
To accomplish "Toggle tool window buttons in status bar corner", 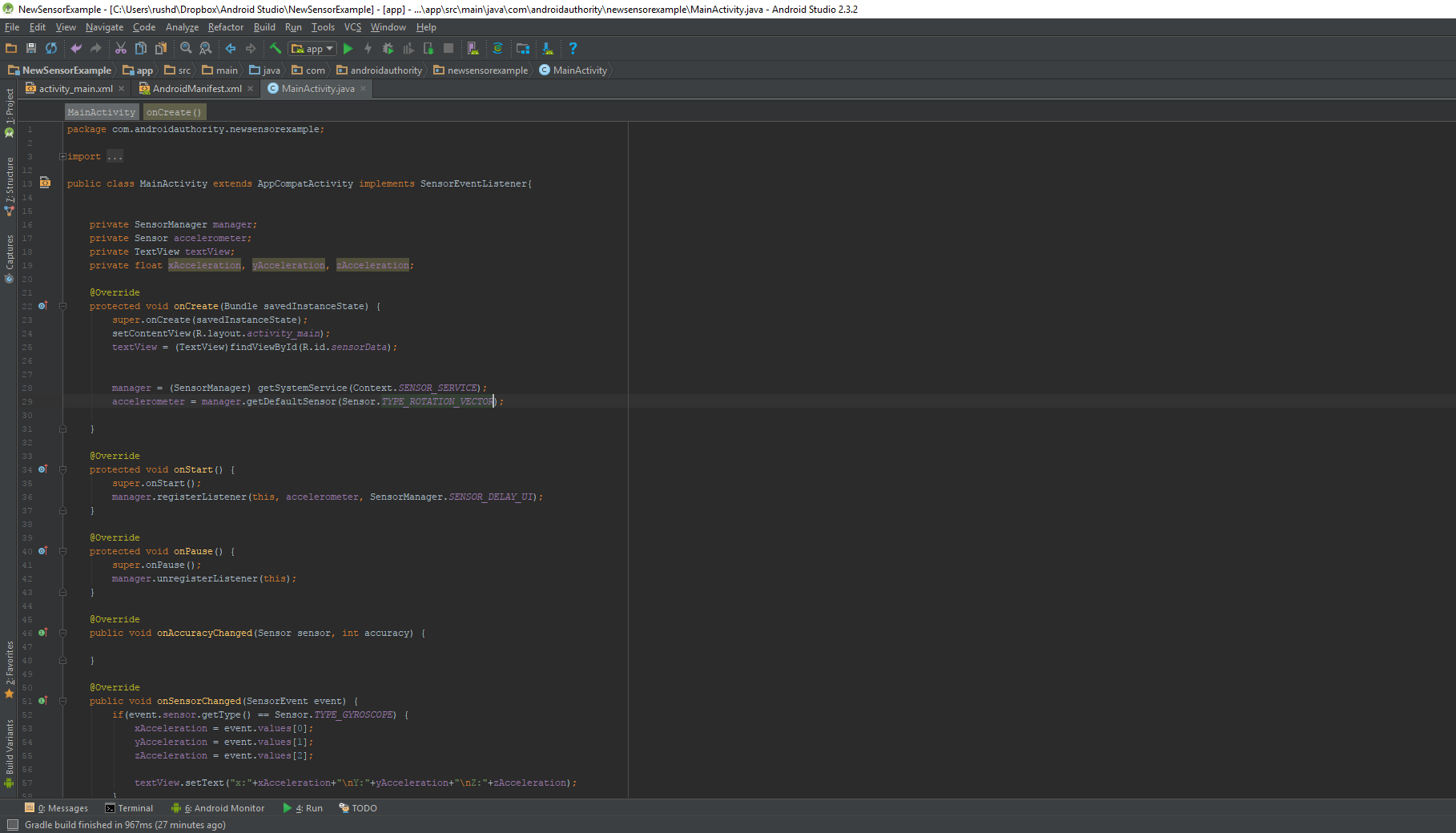I will (x=12, y=825).
